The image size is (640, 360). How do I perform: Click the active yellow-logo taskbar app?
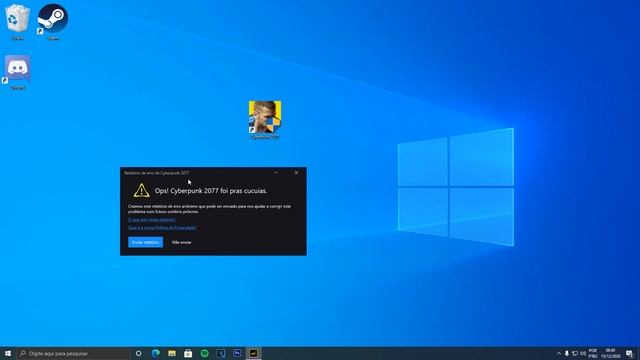253,353
